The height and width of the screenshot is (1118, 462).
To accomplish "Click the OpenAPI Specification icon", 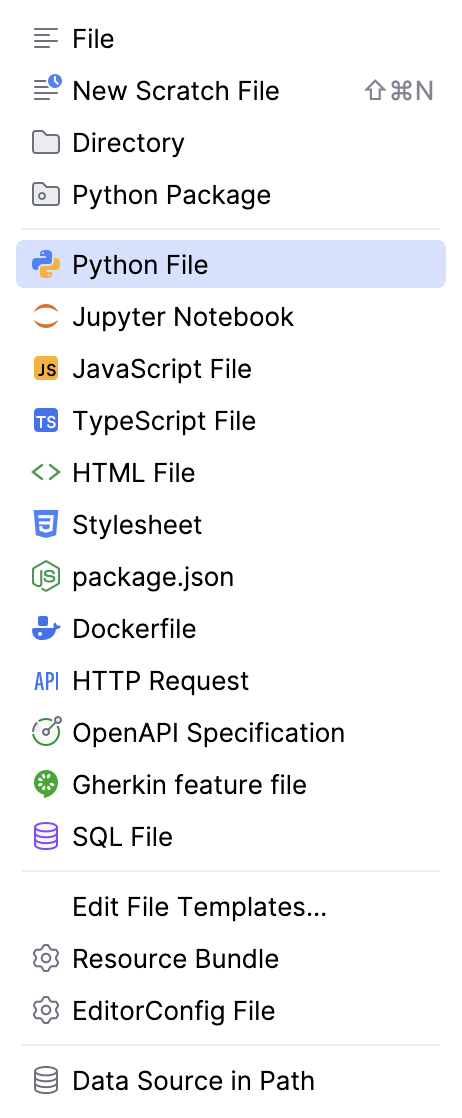I will [46, 732].
